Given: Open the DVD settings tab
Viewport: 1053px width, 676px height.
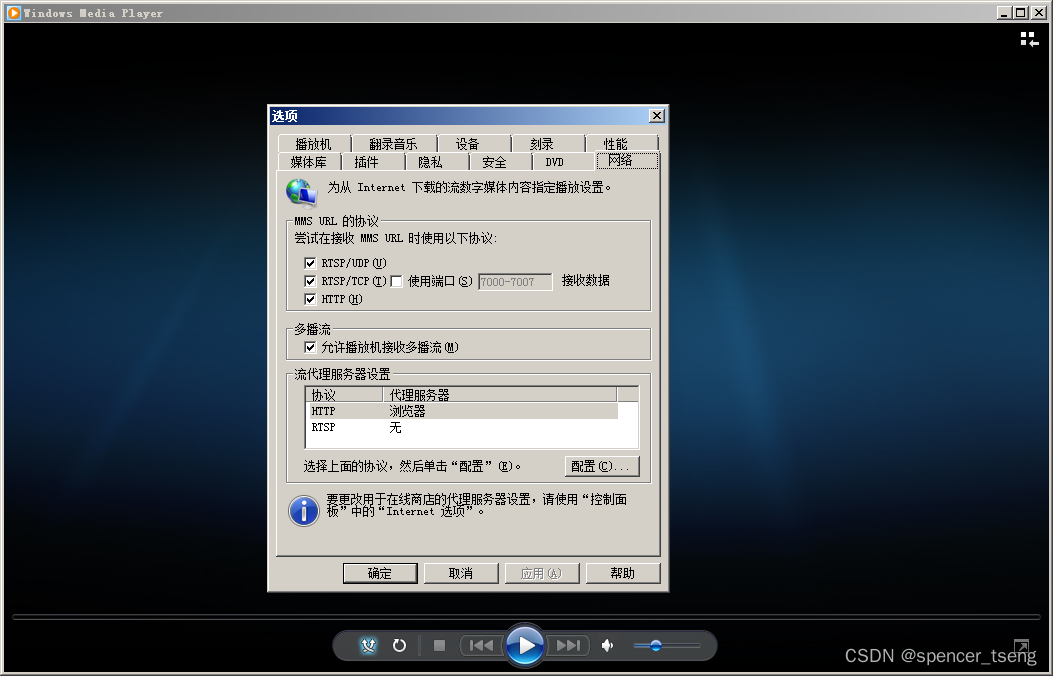Looking at the screenshot, I should [x=555, y=160].
